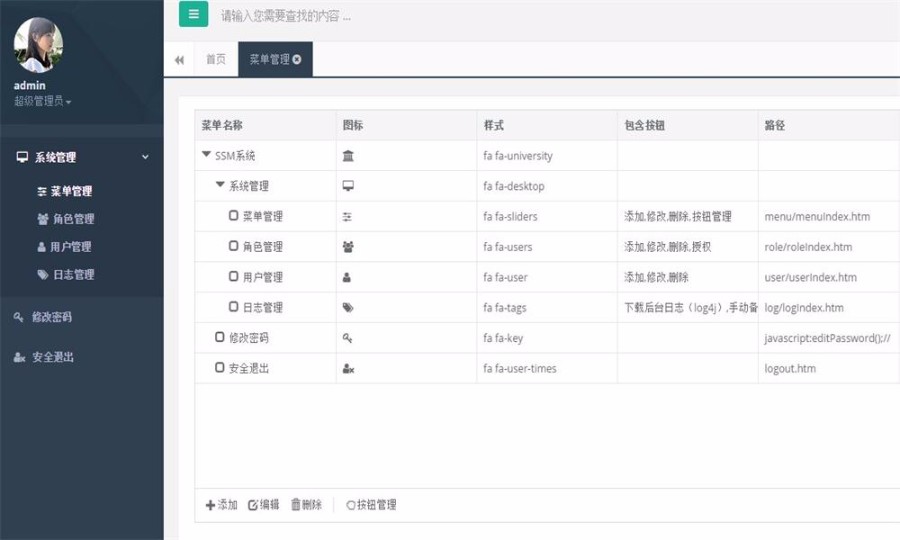Focus the search input field at top
The image size is (900, 540).
tap(286, 15)
